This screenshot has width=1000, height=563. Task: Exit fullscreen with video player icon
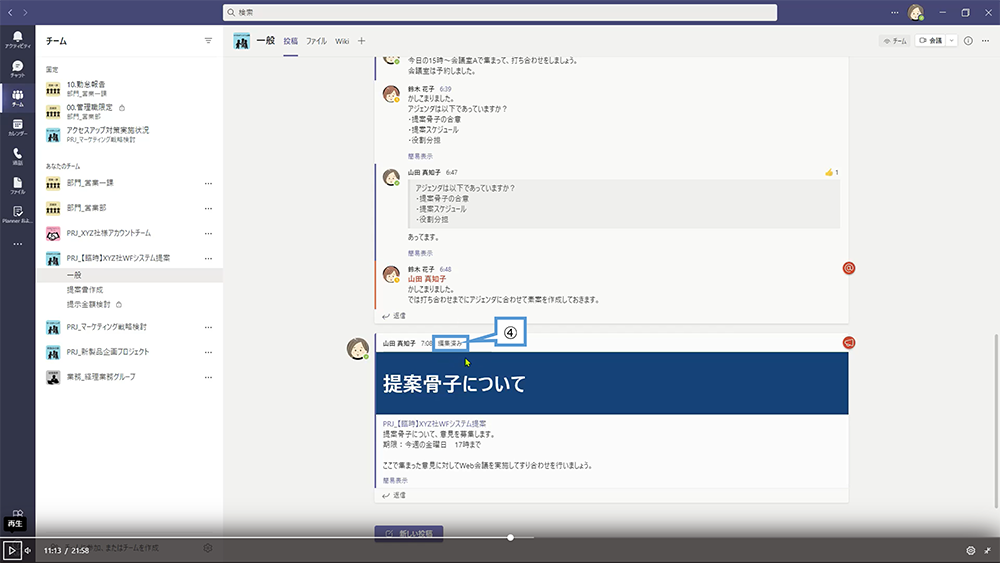click(988, 550)
